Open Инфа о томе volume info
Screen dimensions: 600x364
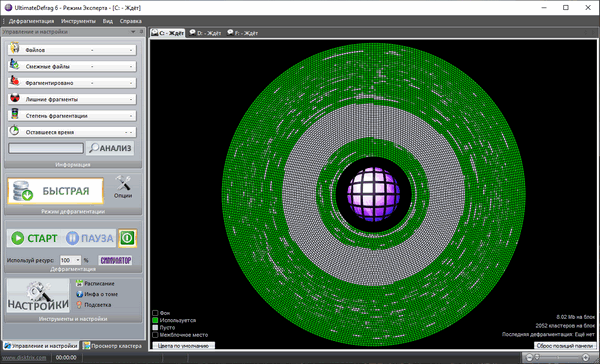97,294
